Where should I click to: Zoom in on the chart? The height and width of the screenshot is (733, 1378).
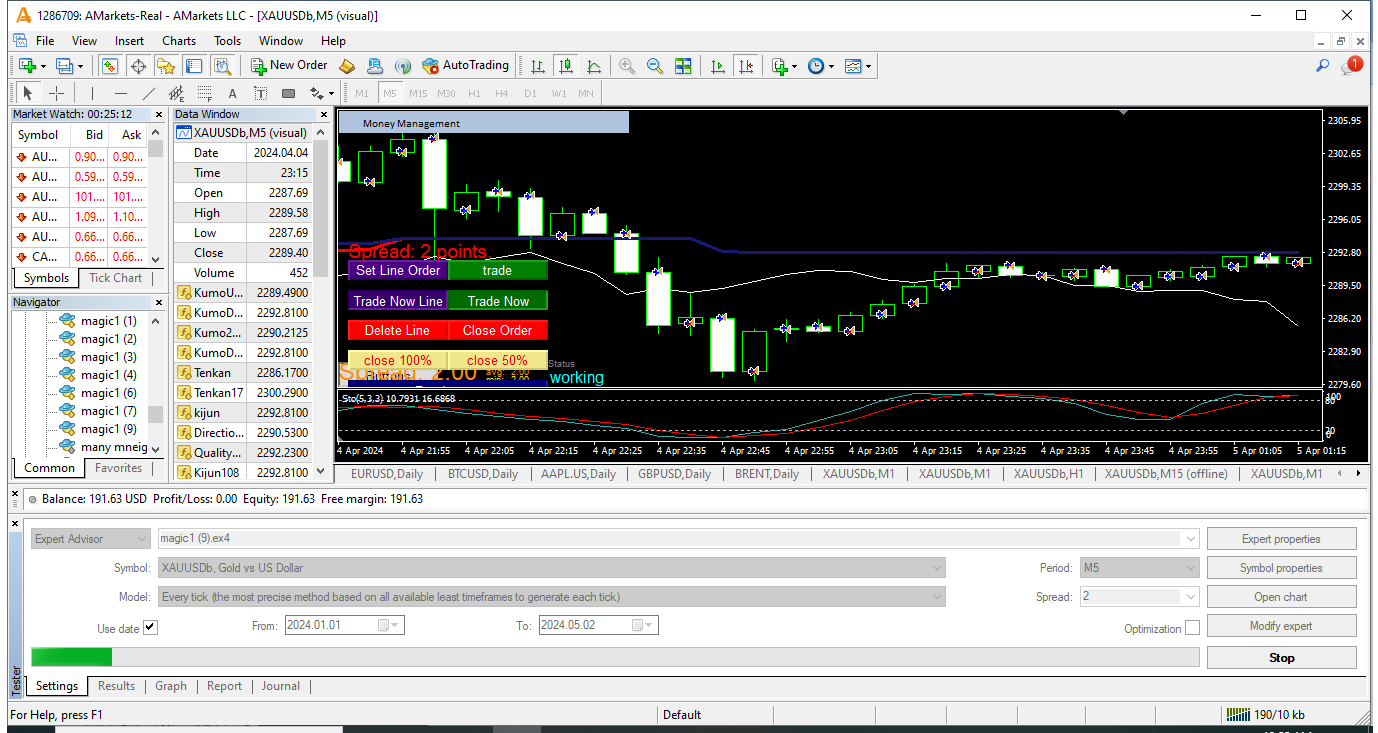[627, 66]
